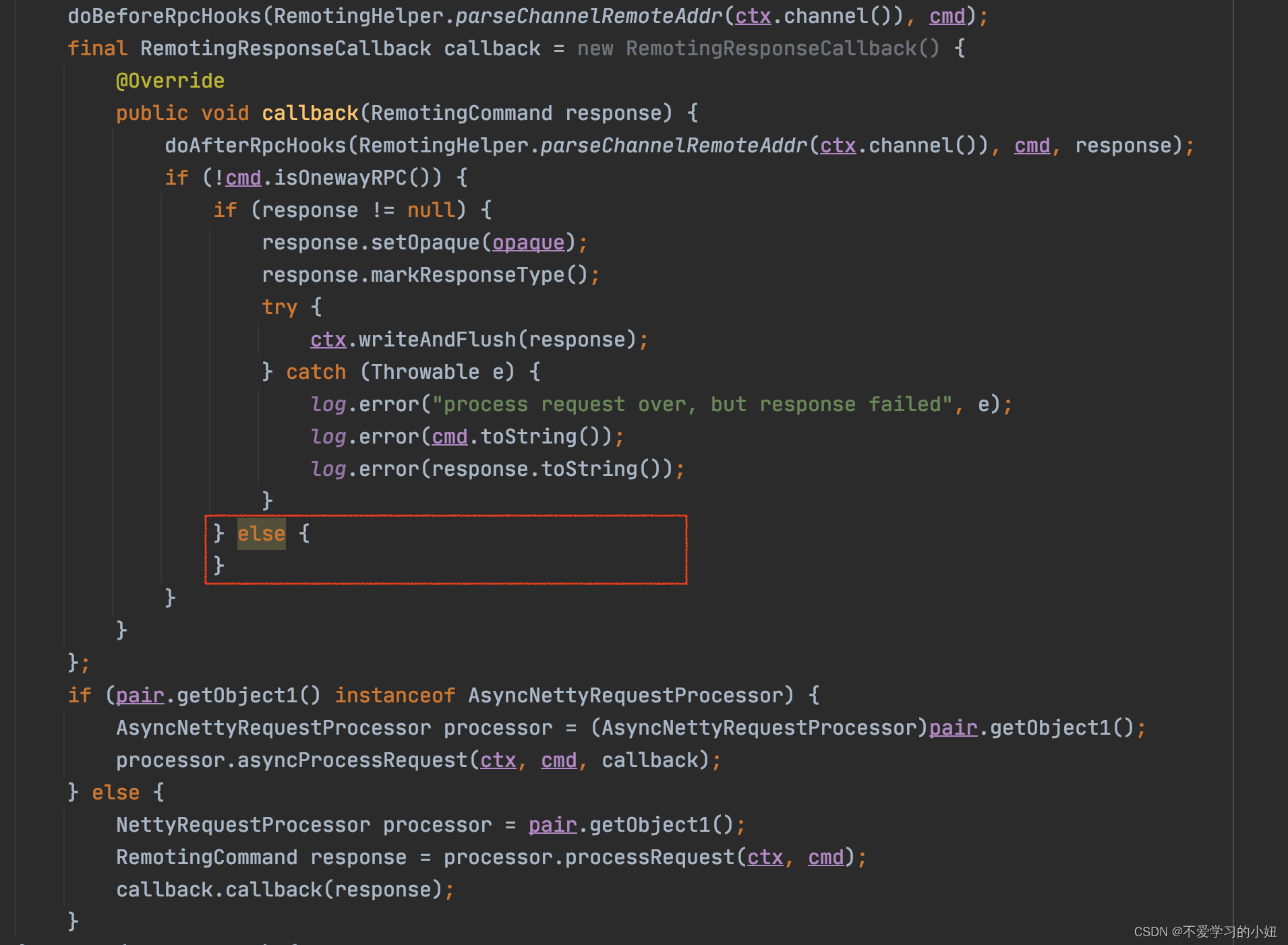The height and width of the screenshot is (945, 1288).
Task: Click AsyncNettyRequestProcessor in the instanceof check
Action: 625,695
